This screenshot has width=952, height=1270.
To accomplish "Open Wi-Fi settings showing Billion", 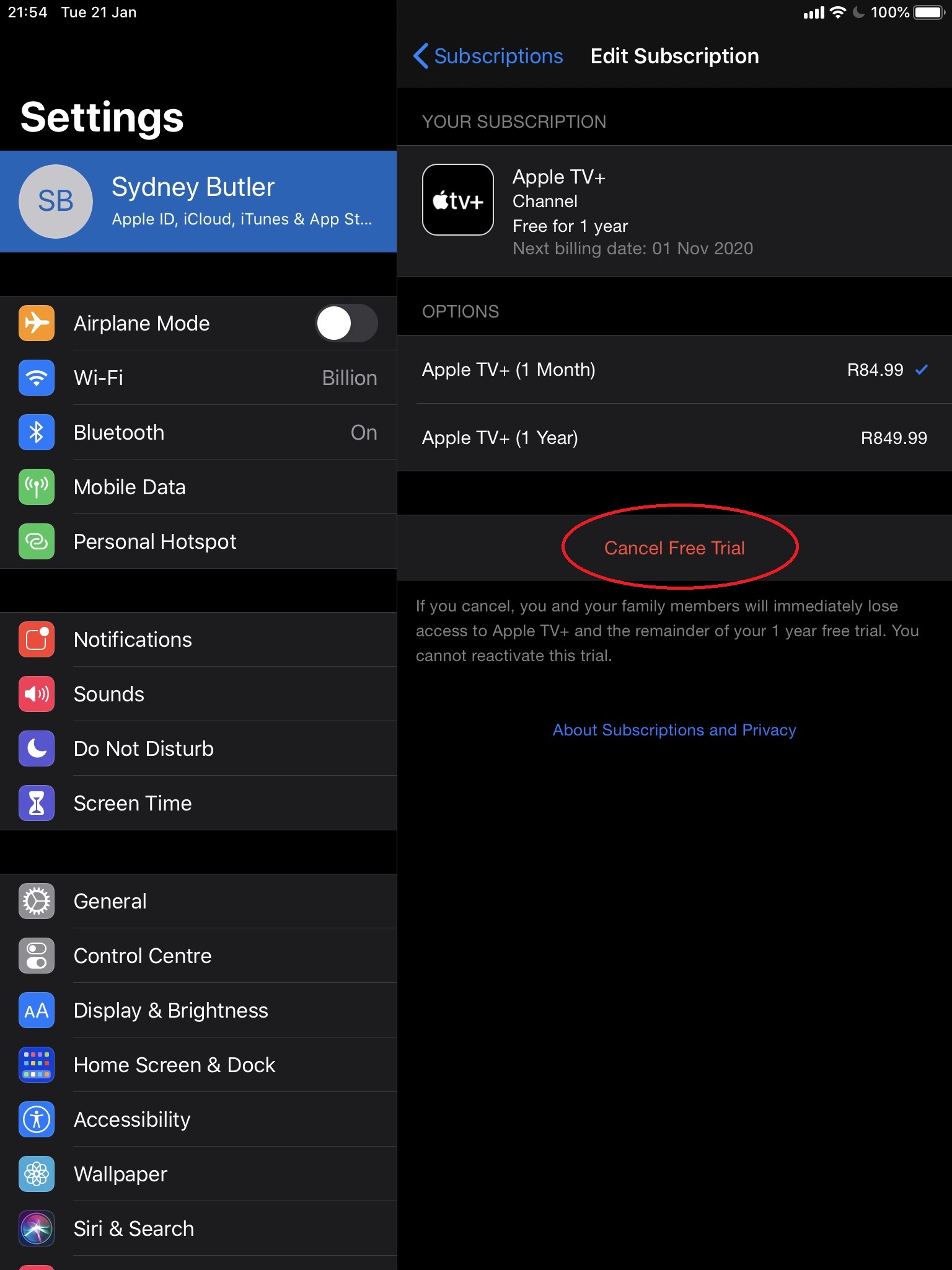I will pyautogui.click(x=198, y=378).
